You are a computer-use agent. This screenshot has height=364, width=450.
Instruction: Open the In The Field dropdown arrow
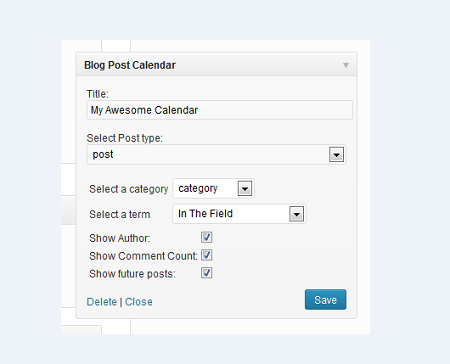tap(297, 214)
